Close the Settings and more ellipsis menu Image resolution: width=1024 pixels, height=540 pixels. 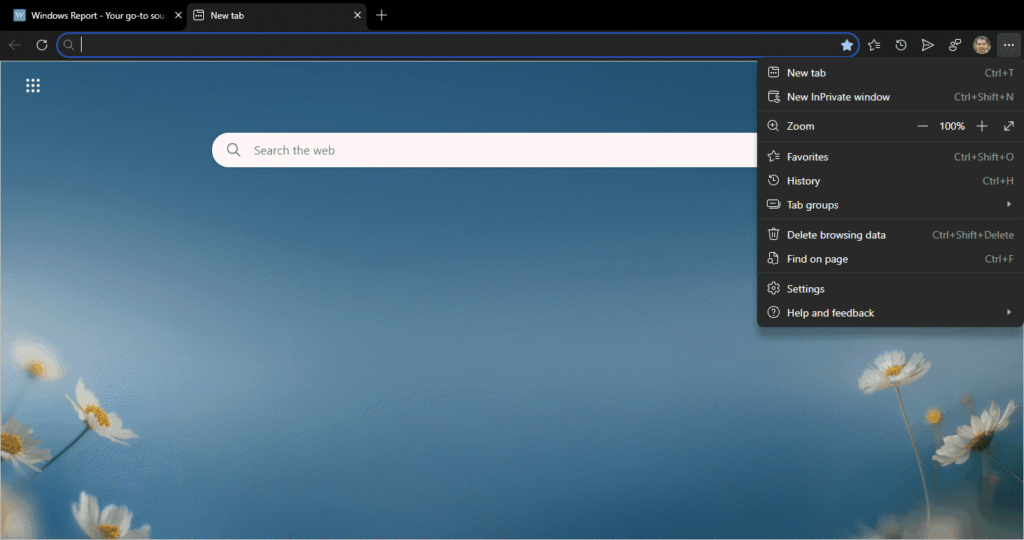[x=1008, y=45]
